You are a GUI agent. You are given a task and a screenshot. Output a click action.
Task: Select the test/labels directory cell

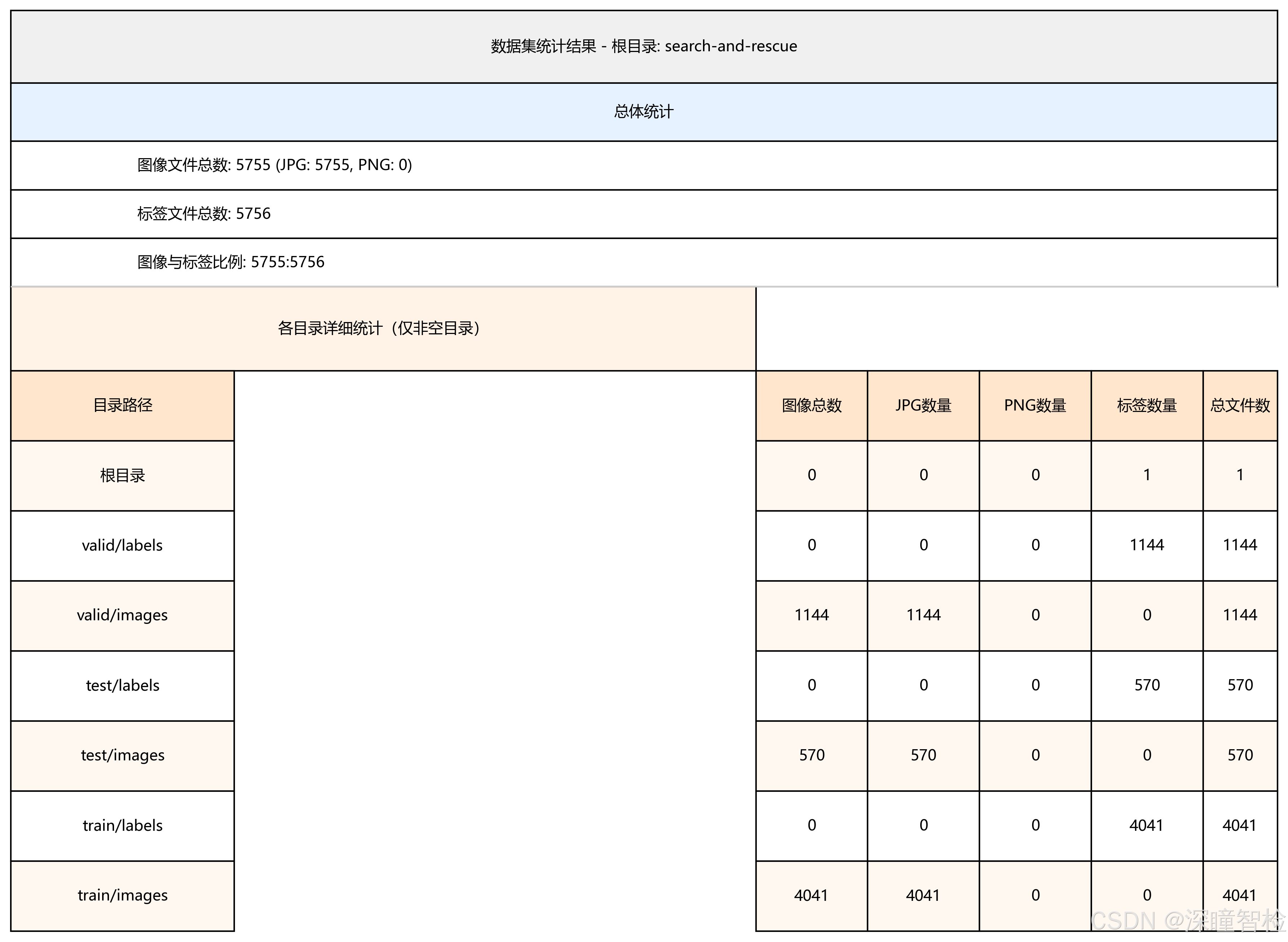(123, 685)
